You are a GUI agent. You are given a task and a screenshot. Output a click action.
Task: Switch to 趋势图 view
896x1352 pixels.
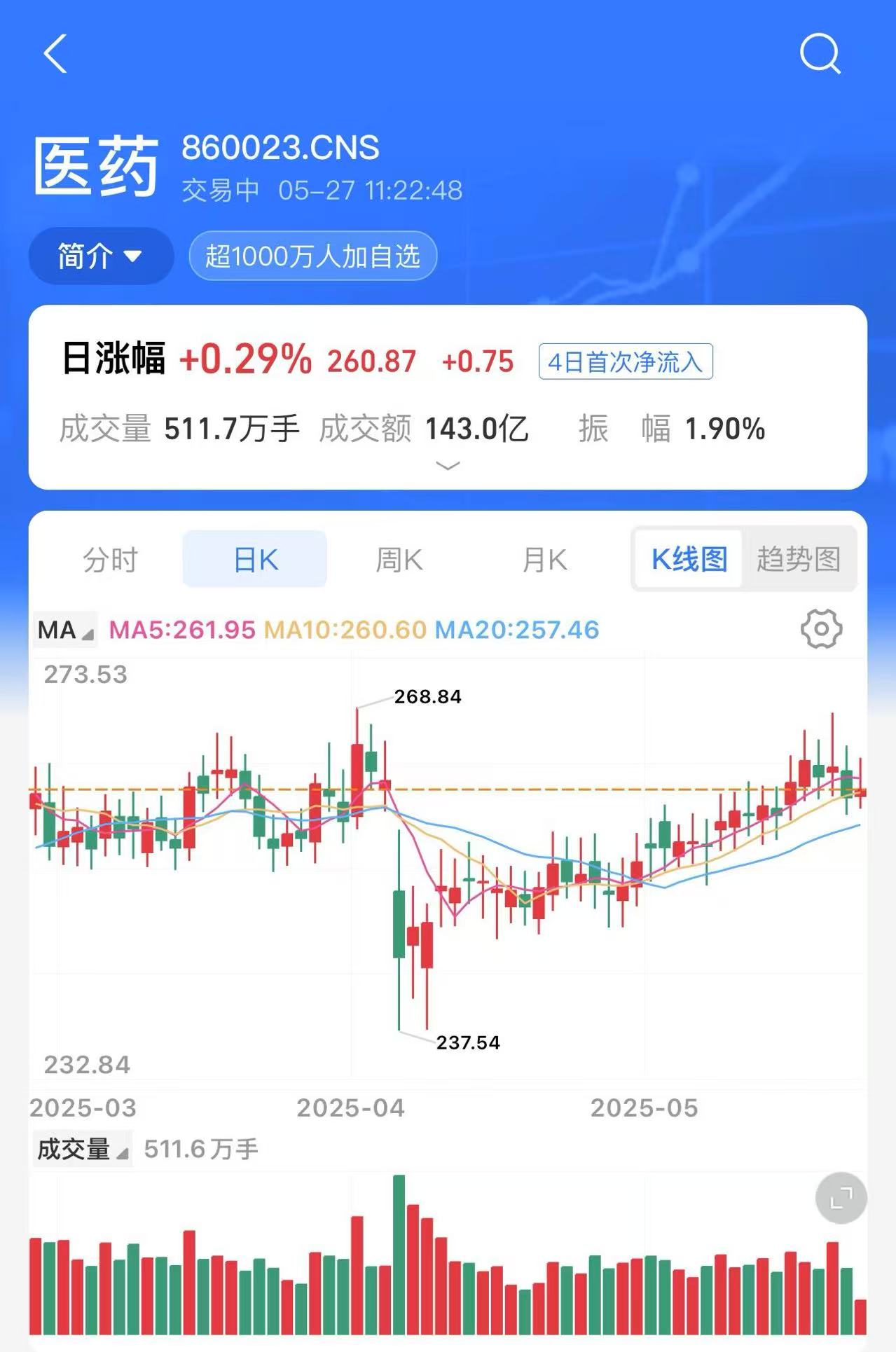click(x=799, y=559)
